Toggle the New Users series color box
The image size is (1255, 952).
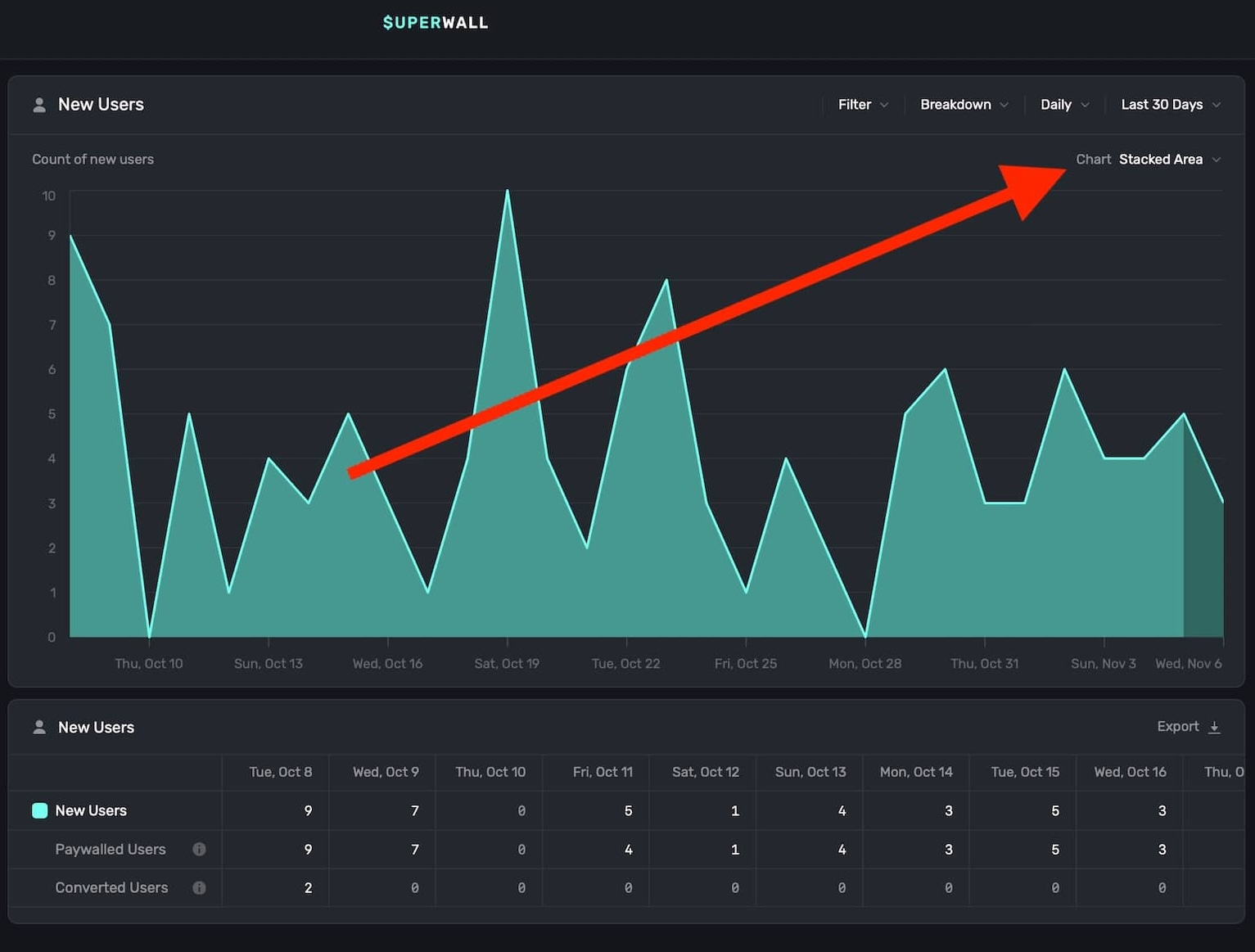point(39,810)
